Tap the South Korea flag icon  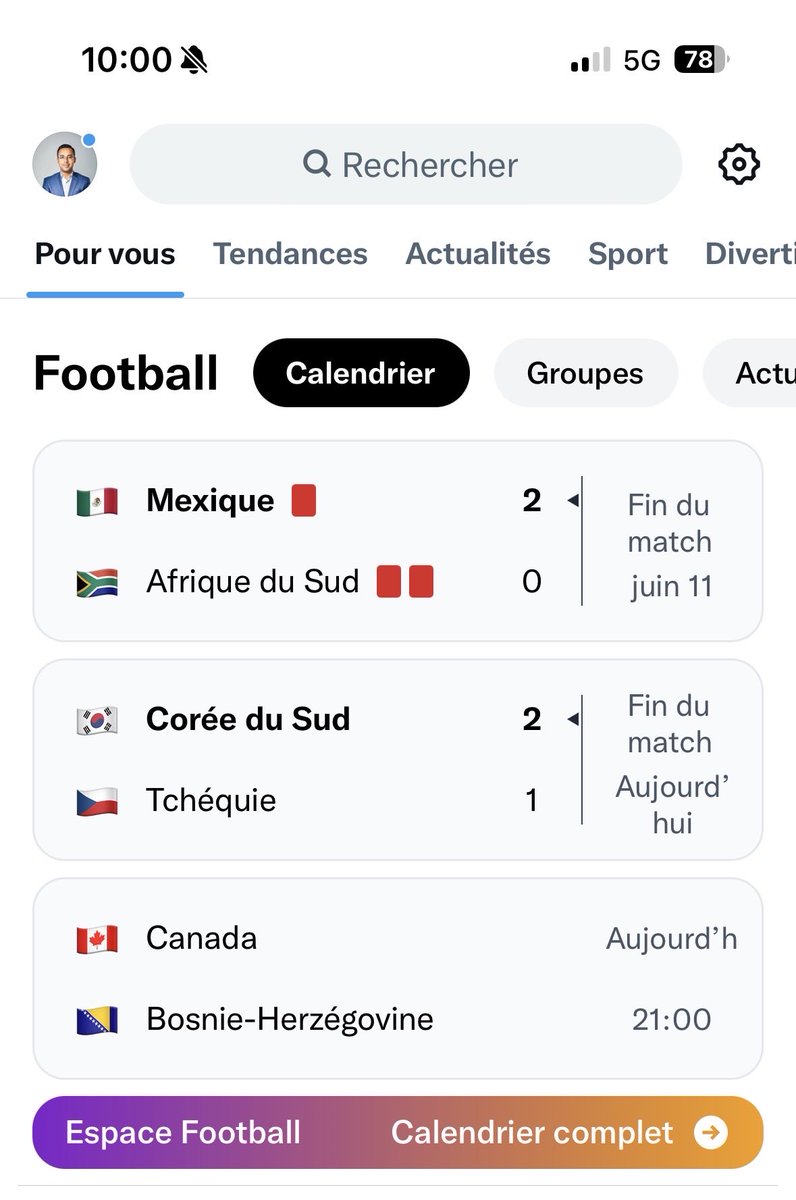(97, 720)
